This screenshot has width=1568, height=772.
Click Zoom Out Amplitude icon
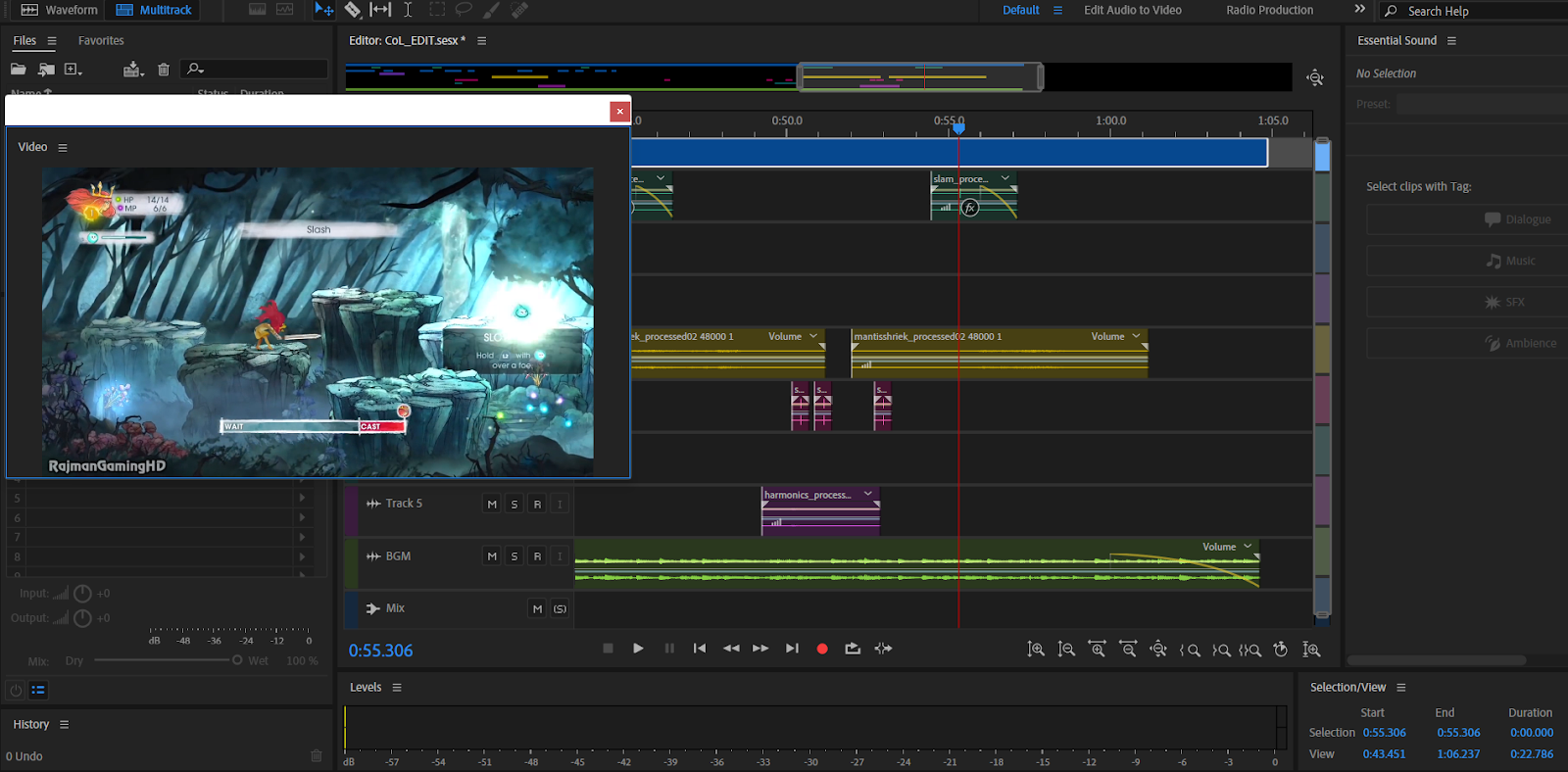point(1066,649)
